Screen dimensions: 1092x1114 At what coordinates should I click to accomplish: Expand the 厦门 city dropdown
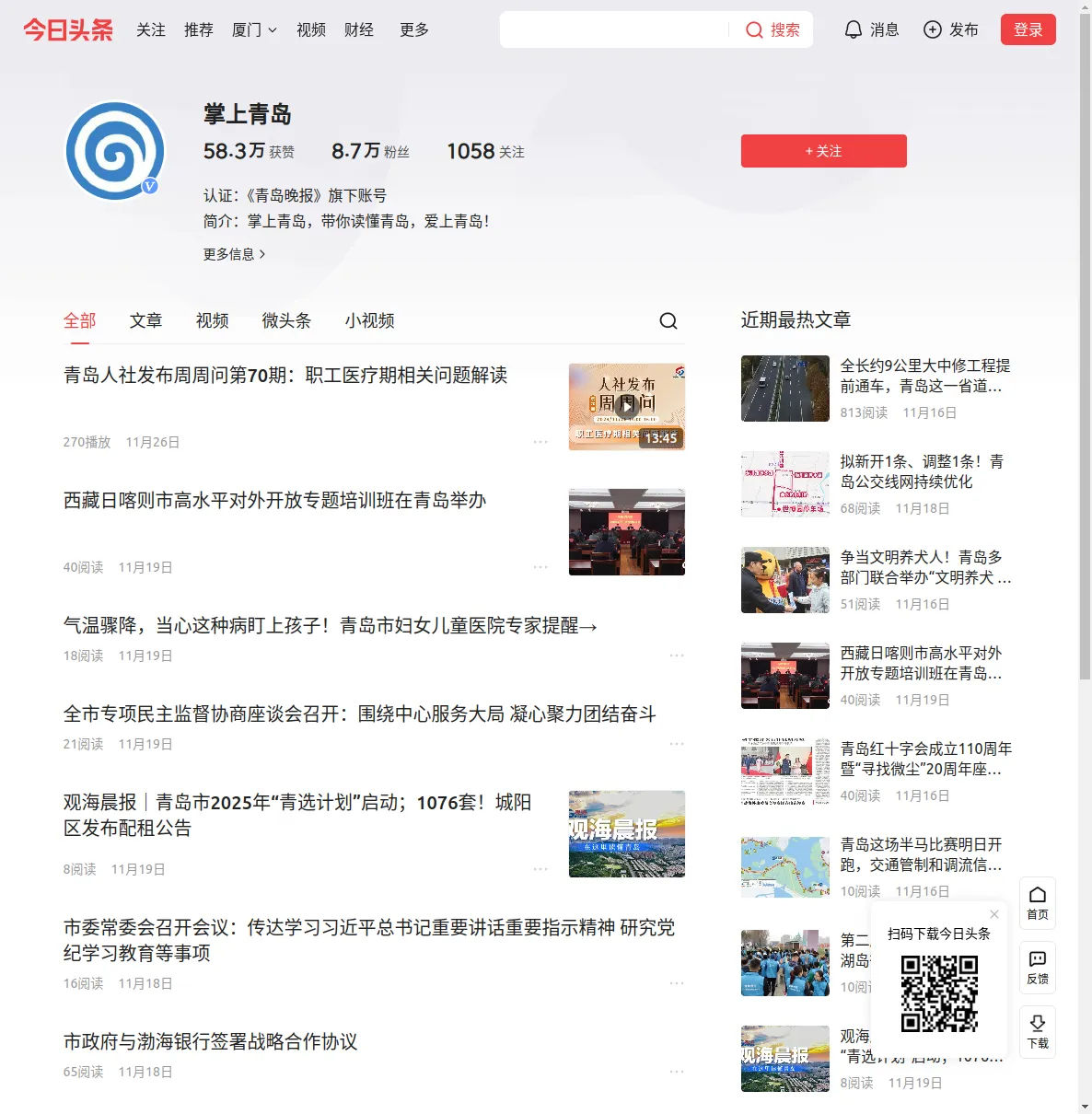(254, 29)
